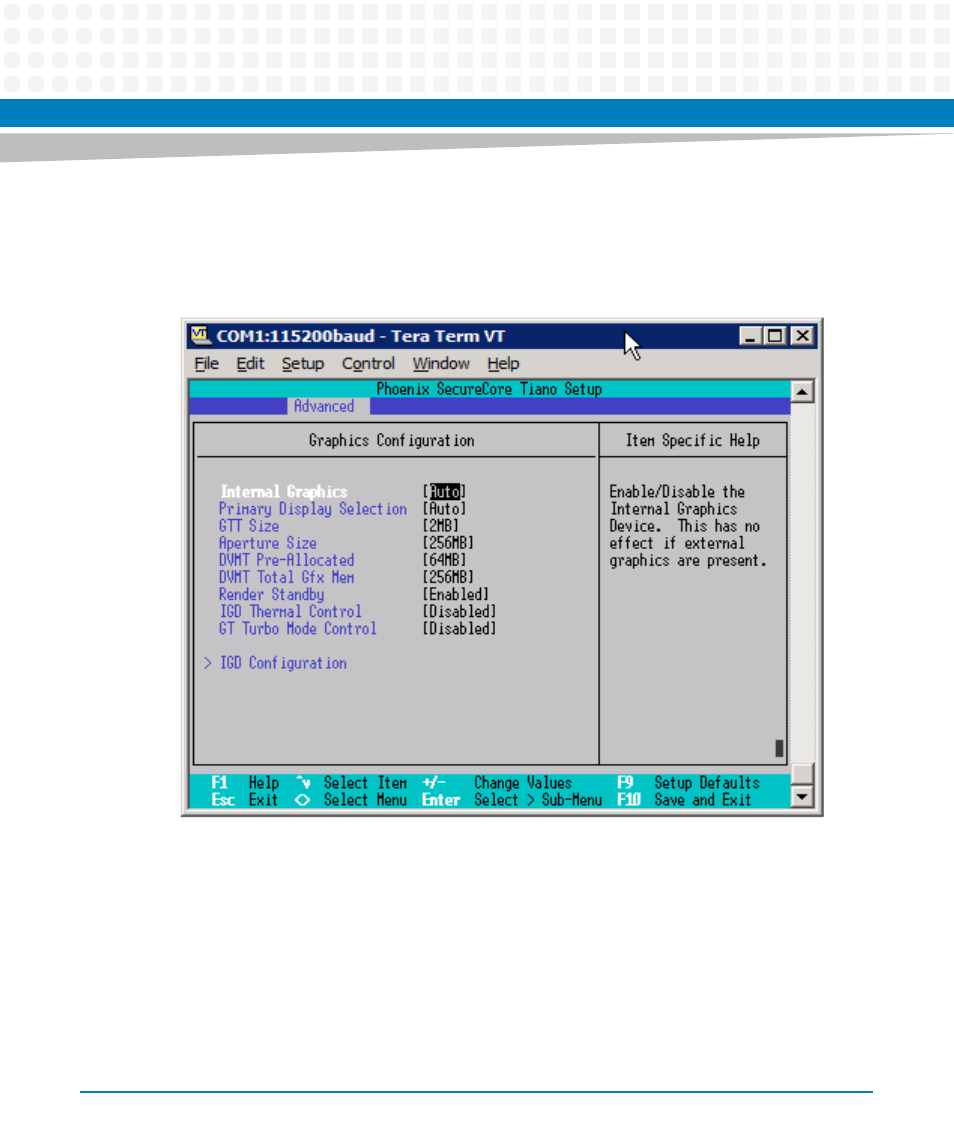
Task: Click the scrollbar down arrow
Action: click(802, 797)
